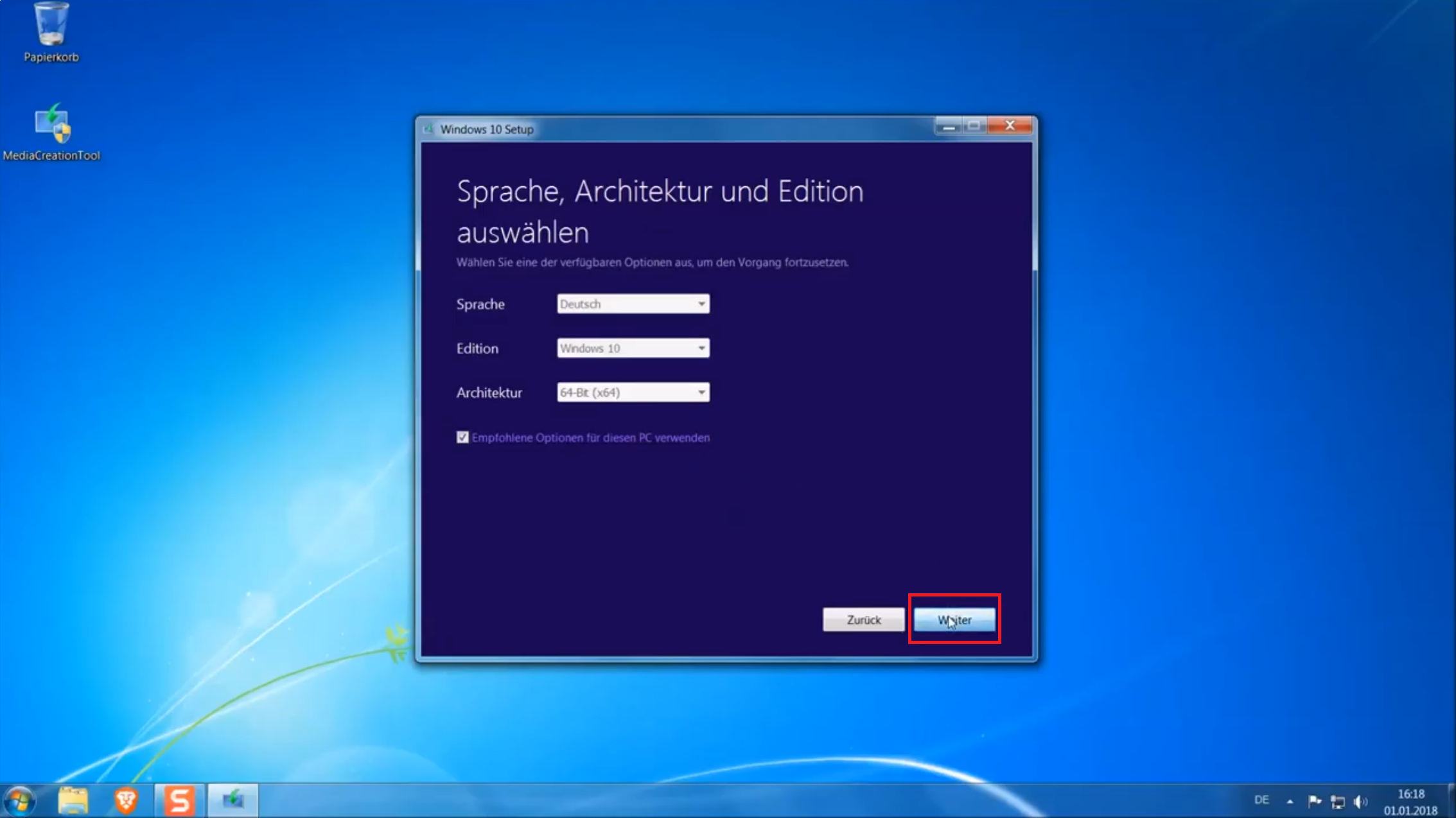1456x818 pixels.
Task: Open the Architektur dropdown showing 64-Bit
Action: pyautogui.click(x=633, y=392)
